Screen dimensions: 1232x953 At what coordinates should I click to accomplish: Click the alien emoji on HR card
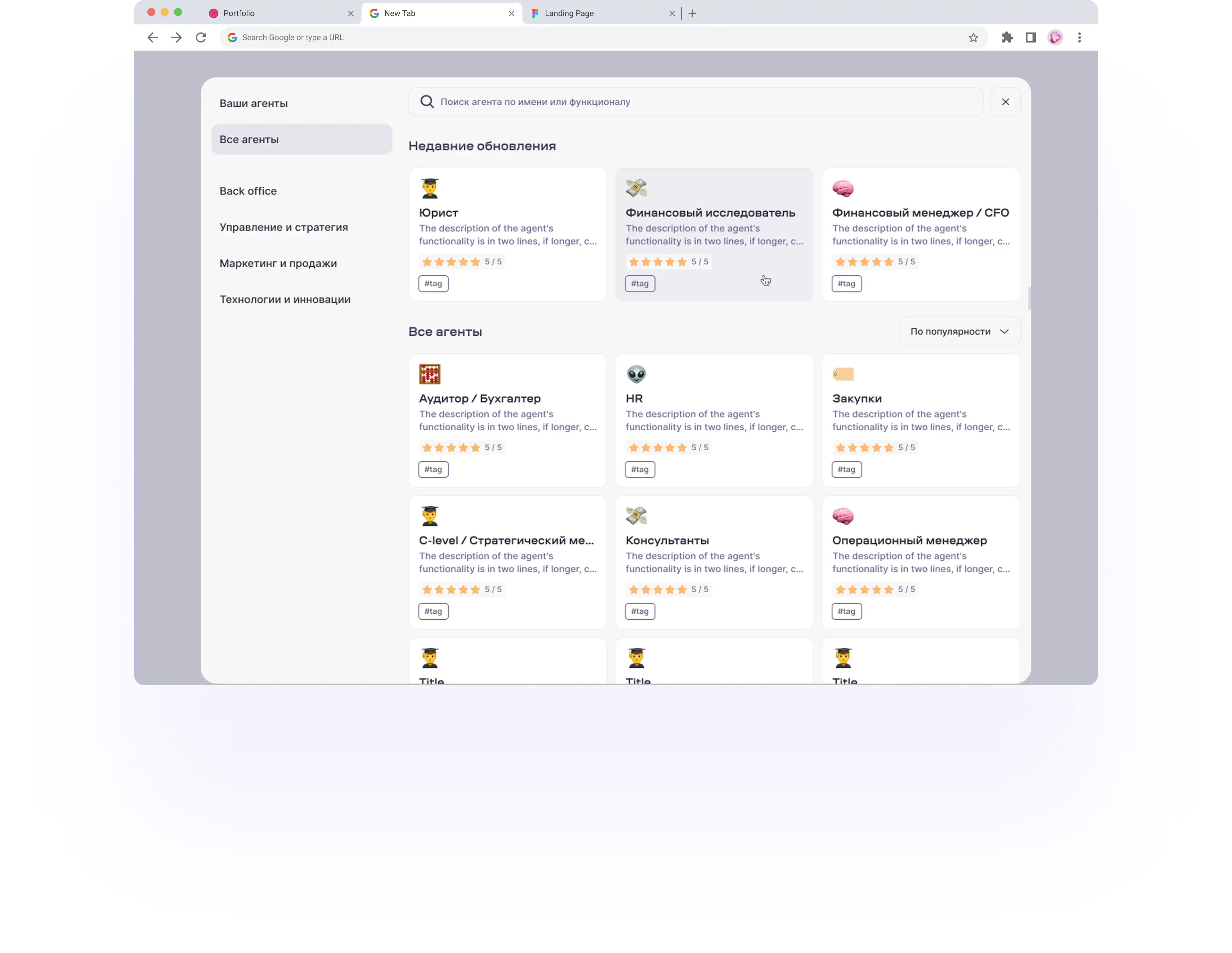[x=636, y=374]
